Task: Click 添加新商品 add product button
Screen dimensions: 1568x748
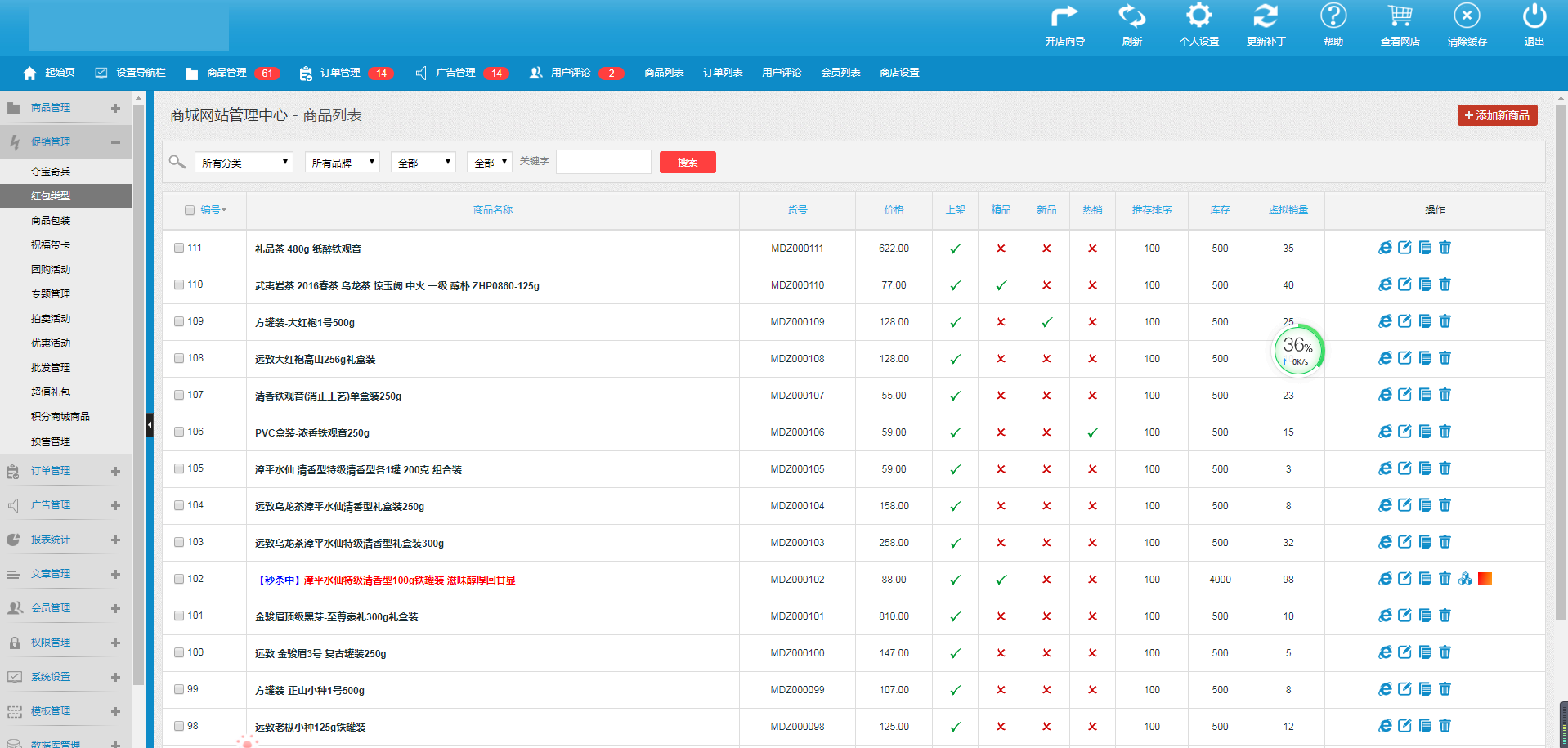Action: [x=1497, y=115]
